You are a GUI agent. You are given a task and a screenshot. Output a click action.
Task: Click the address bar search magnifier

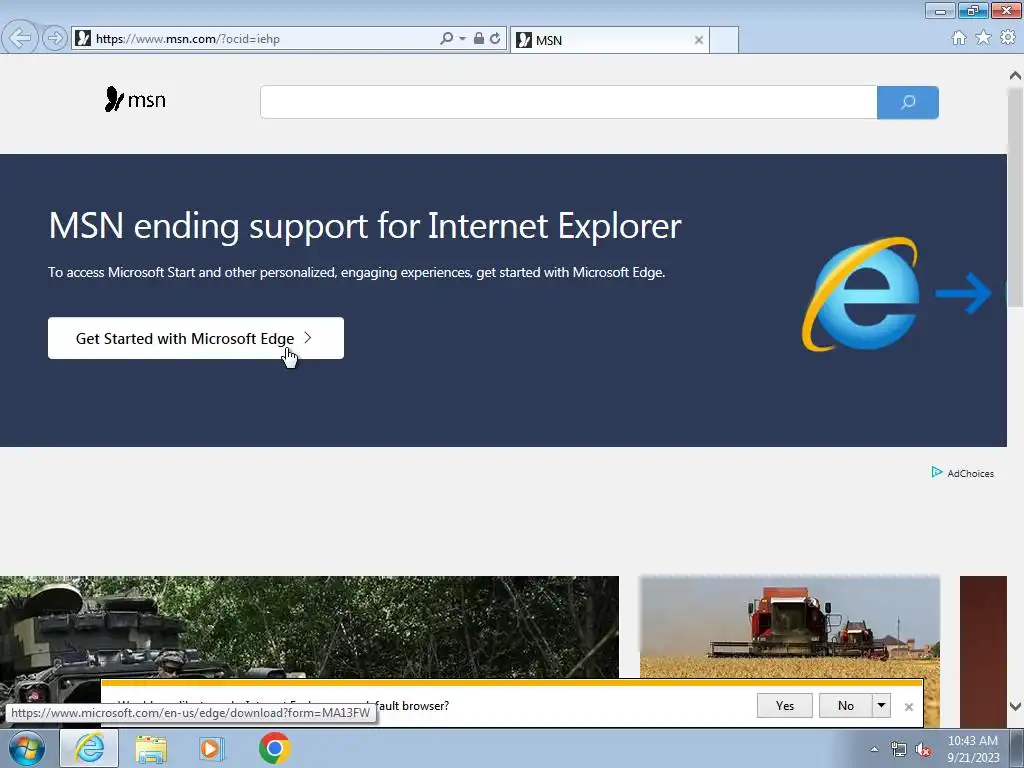pos(447,39)
